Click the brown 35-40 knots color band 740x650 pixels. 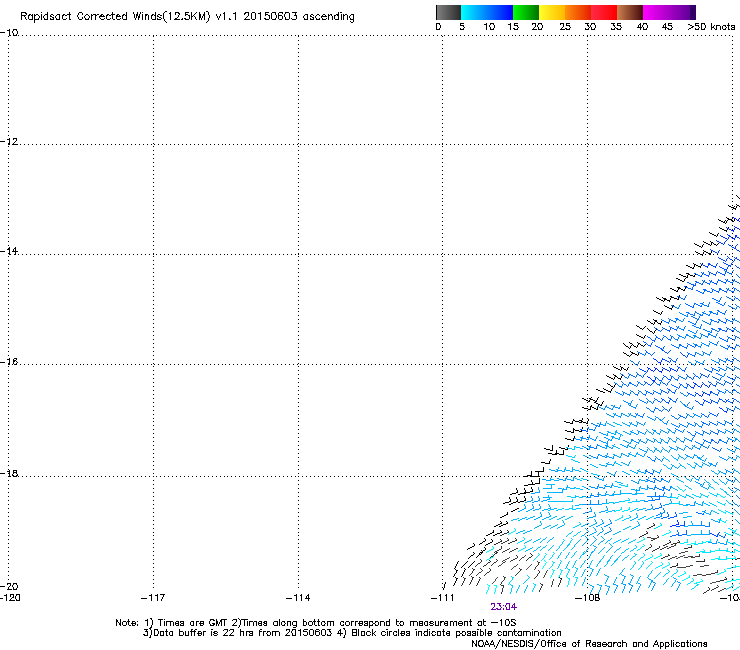click(630, 12)
